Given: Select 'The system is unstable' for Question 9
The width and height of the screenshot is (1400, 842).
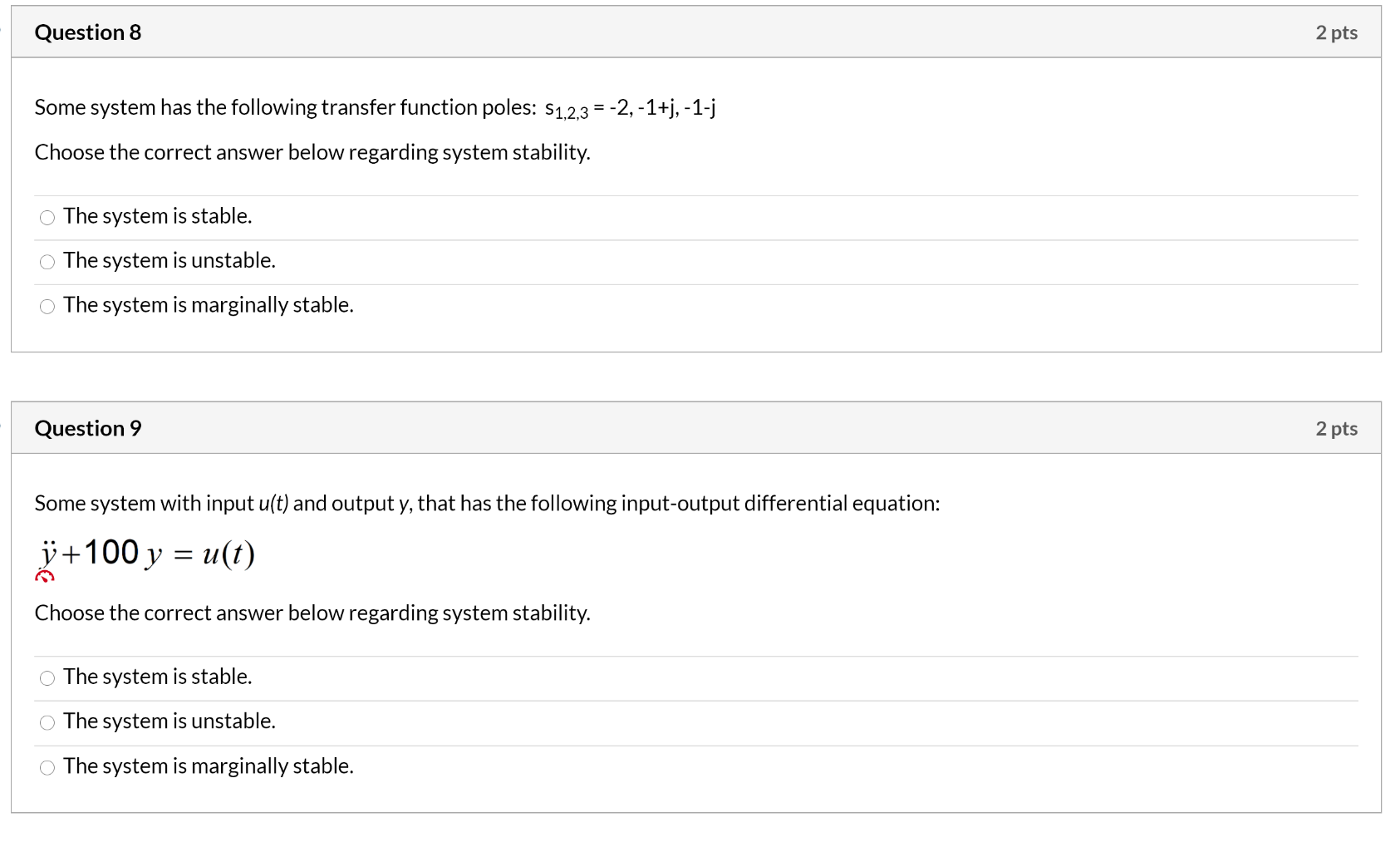Looking at the screenshot, I should [47, 722].
